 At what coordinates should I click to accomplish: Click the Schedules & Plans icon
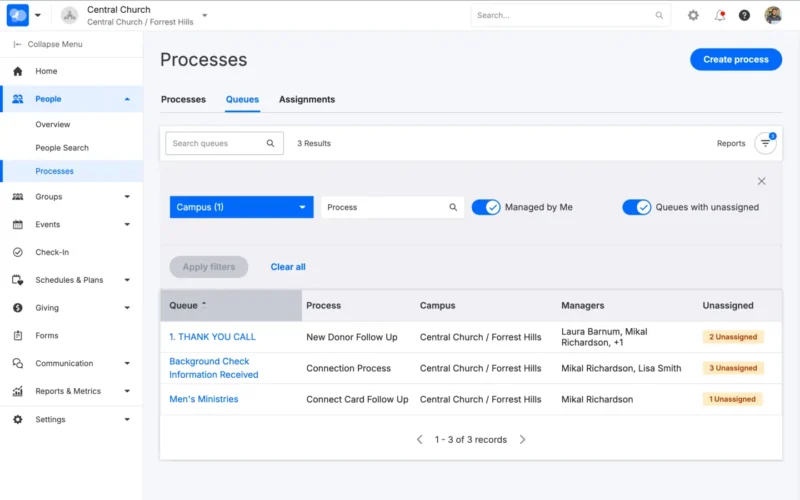(17, 280)
